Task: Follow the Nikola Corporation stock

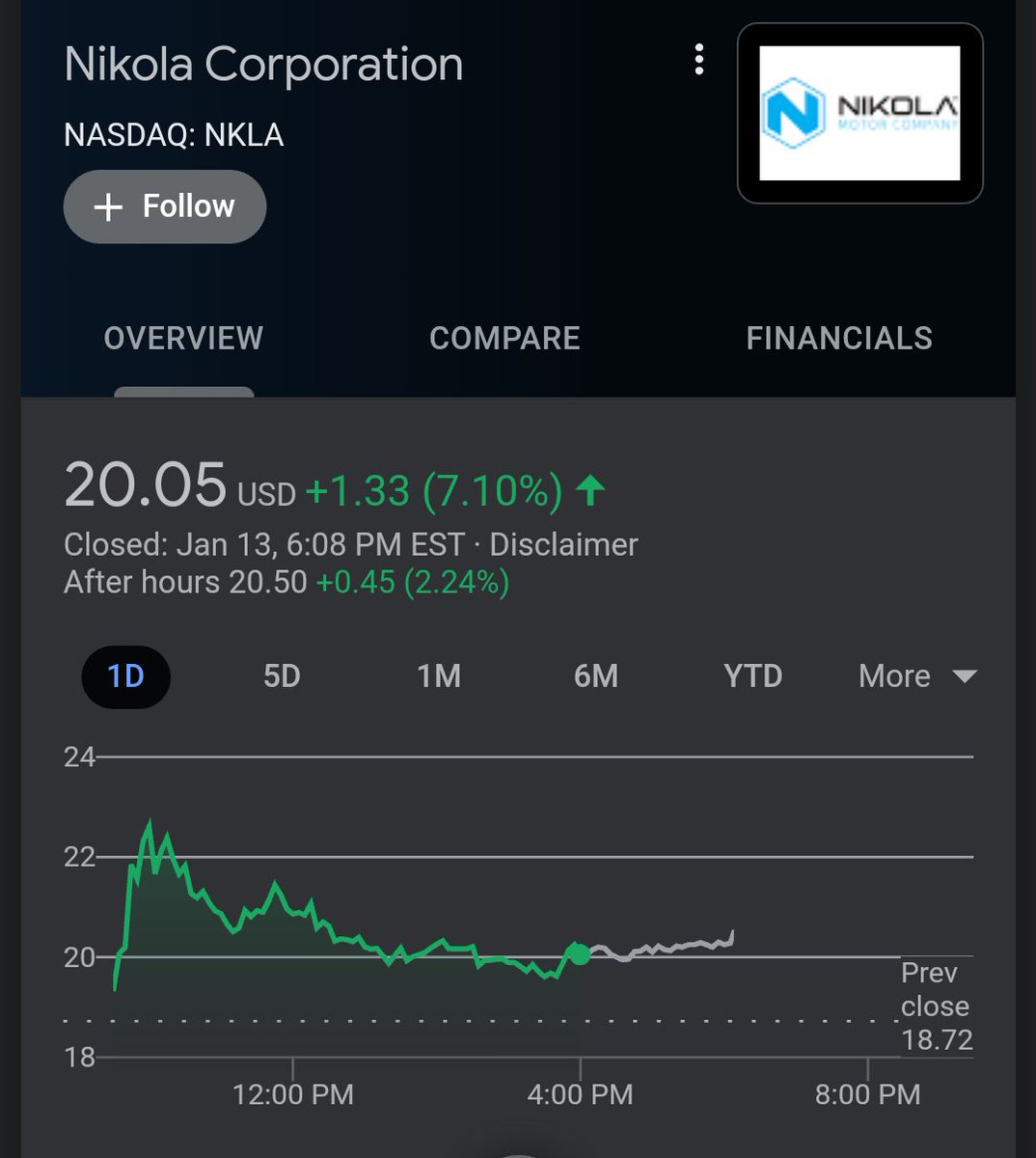Action: tap(165, 207)
